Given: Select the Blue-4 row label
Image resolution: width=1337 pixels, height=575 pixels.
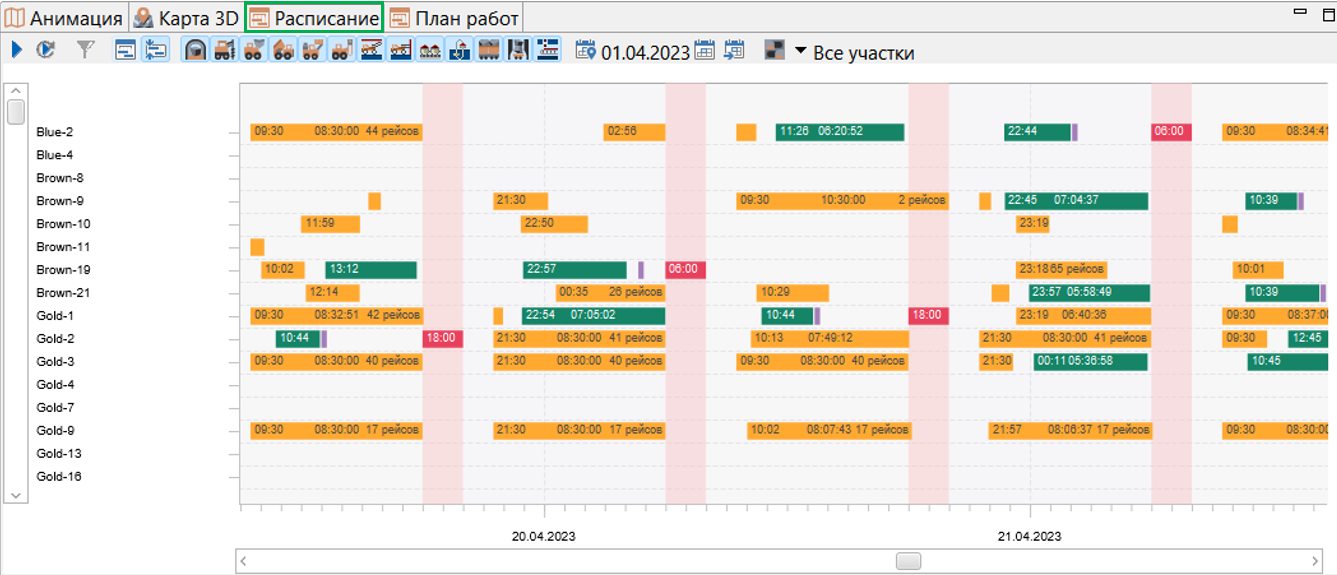Looking at the screenshot, I should 55,155.
